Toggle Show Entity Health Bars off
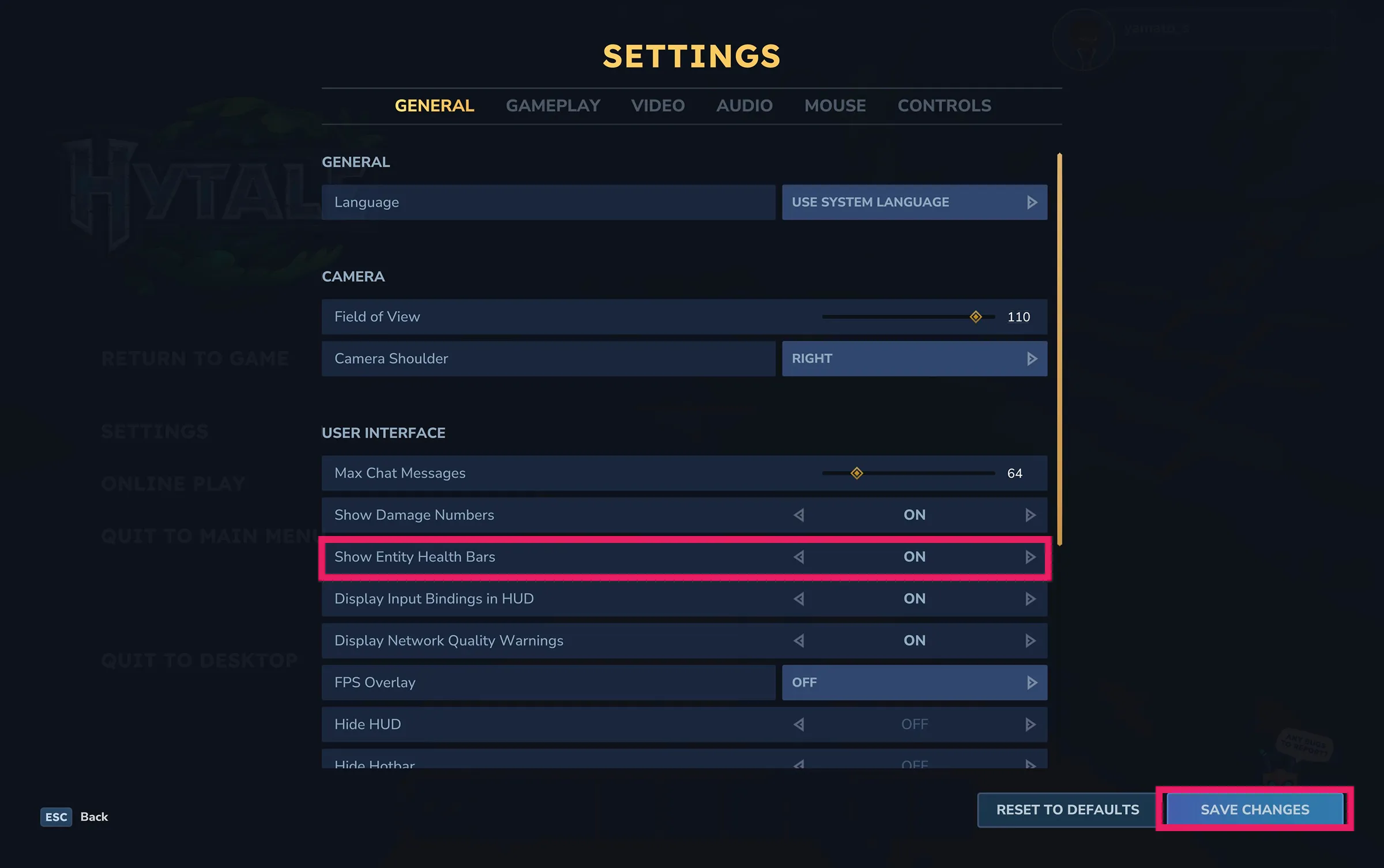 pyautogui.click(x=799, y=557)
